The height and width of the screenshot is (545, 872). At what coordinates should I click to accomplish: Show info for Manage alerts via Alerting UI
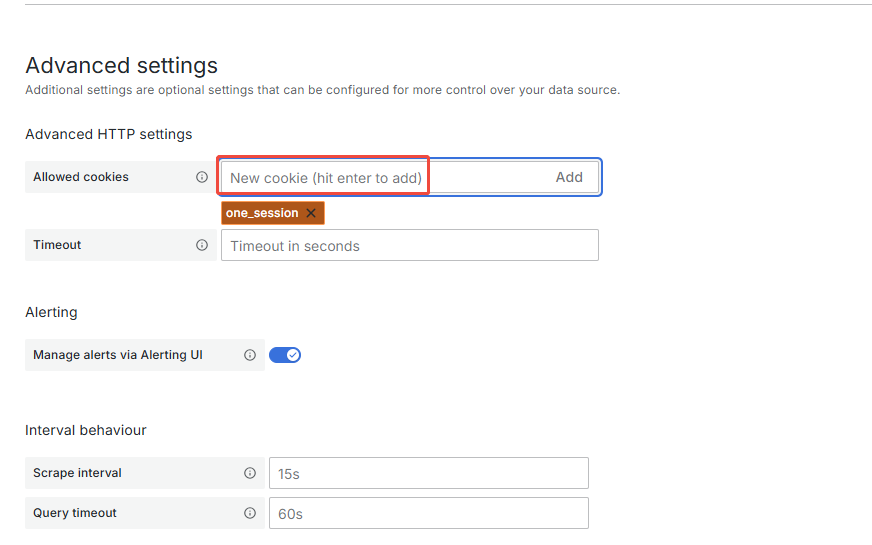[250, 355]
